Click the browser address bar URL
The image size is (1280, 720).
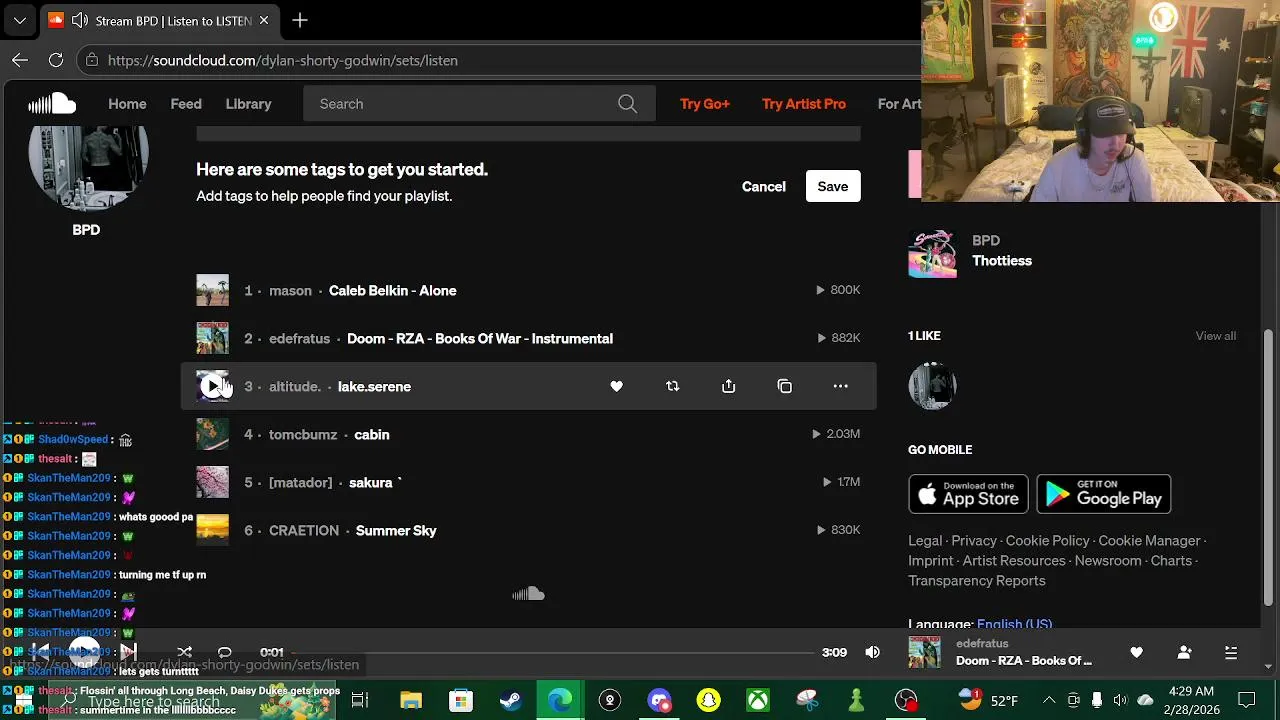click(283, 60)
